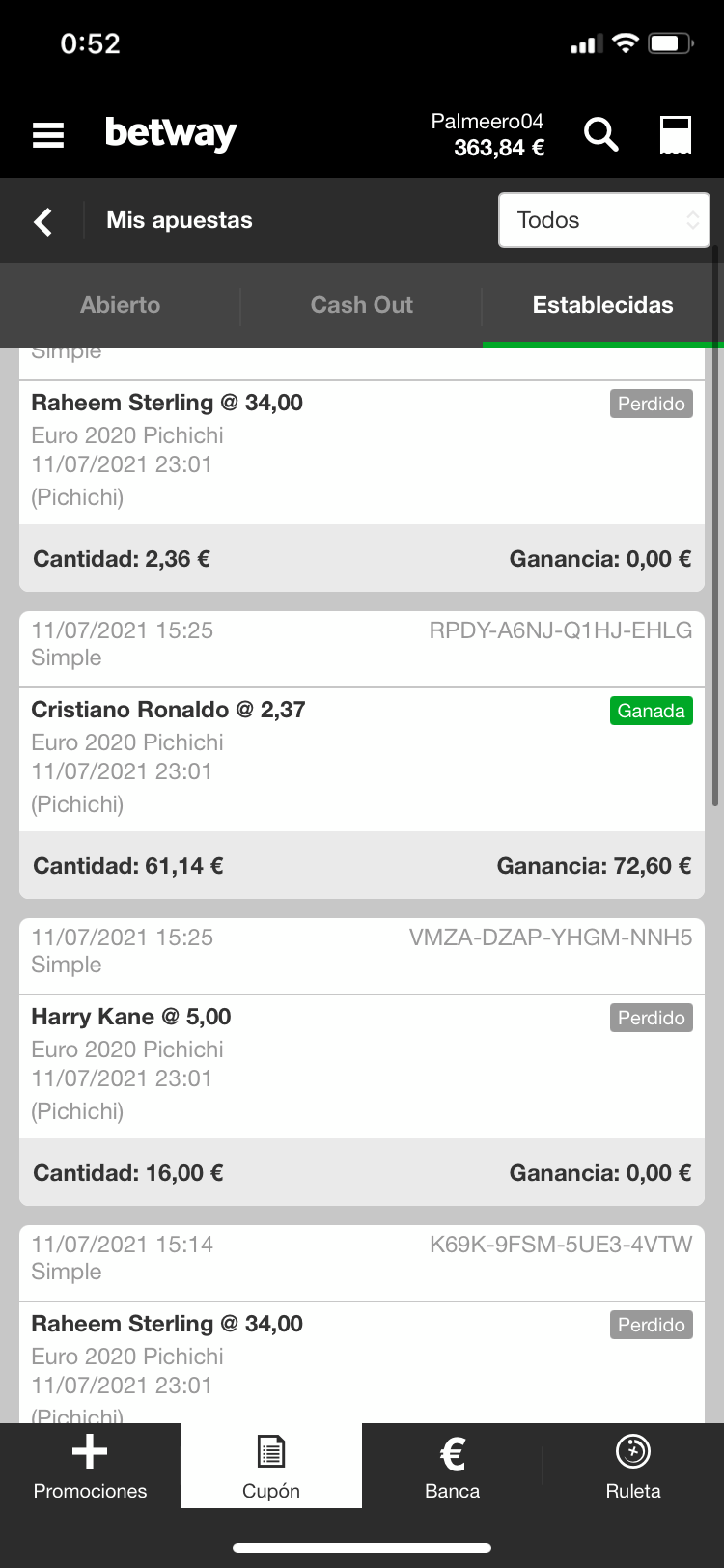Open Cupón in the bottom bar
This screenshot has width=724, height=1568.
[x=271, y=1467]
